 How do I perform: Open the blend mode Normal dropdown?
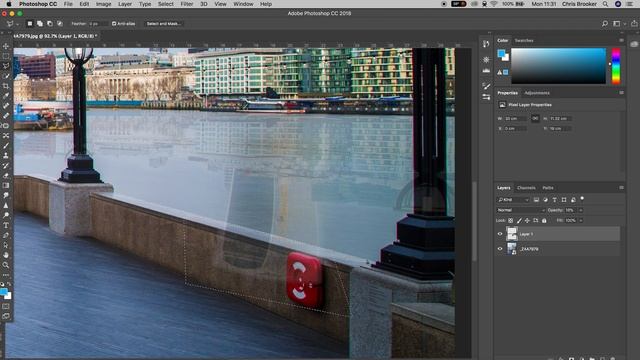[x=520, y=210]
